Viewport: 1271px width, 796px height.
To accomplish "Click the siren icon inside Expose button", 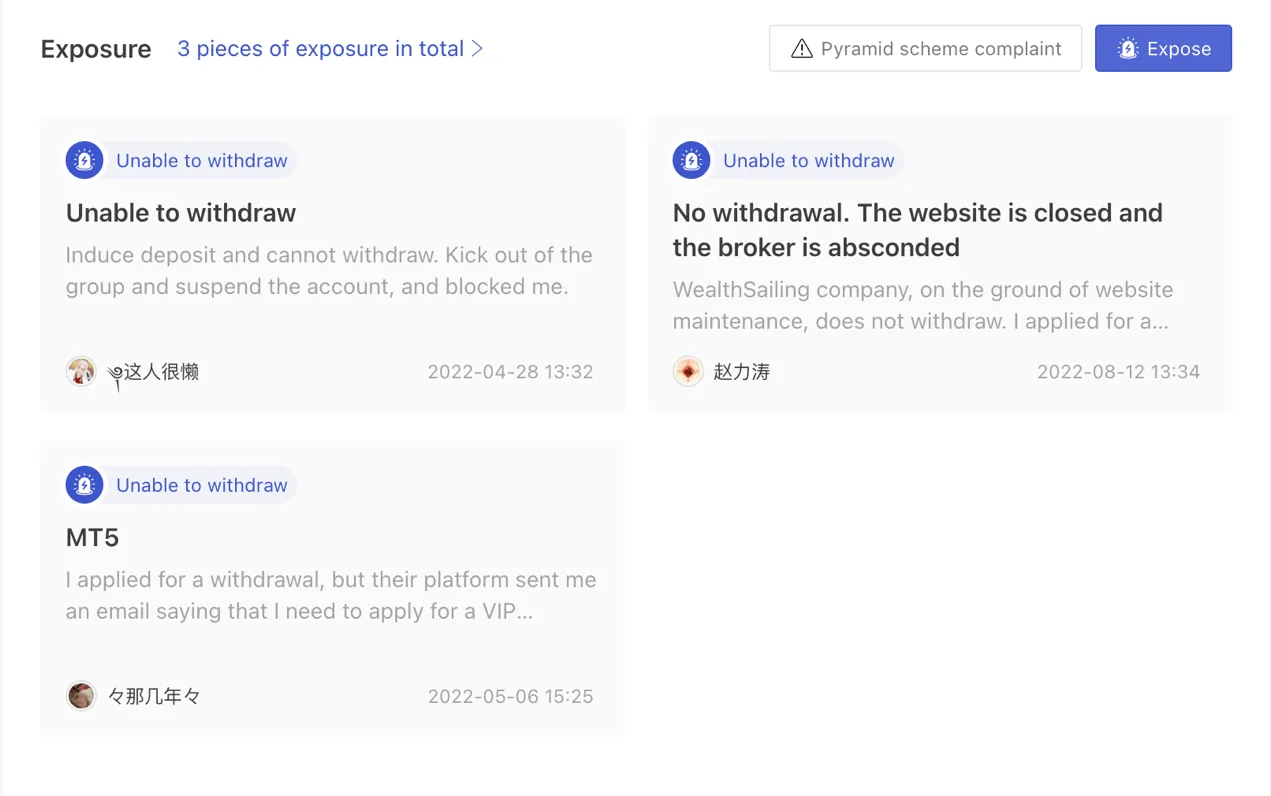I will pyautogui.click(x=1128, y=48).
